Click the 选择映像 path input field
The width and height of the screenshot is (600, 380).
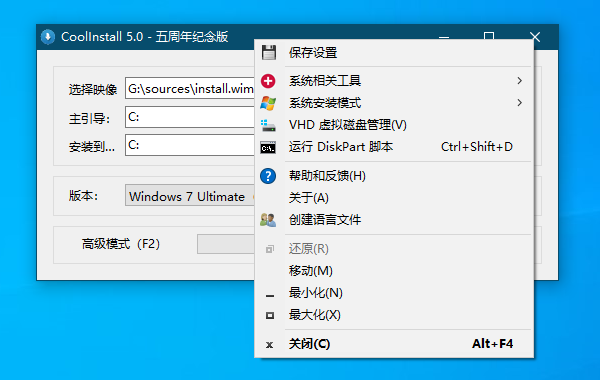click(190, 88)
